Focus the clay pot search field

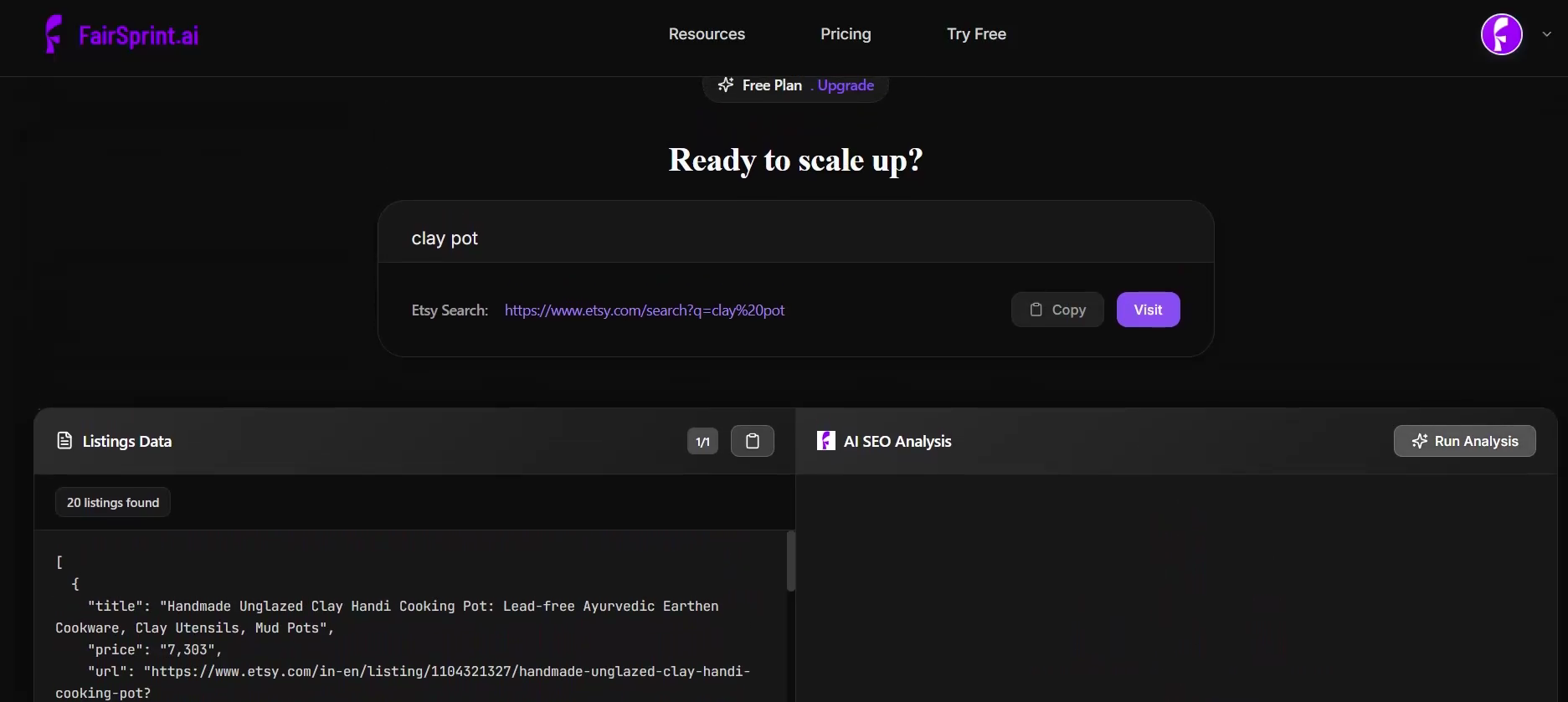(x=795, y=238)
